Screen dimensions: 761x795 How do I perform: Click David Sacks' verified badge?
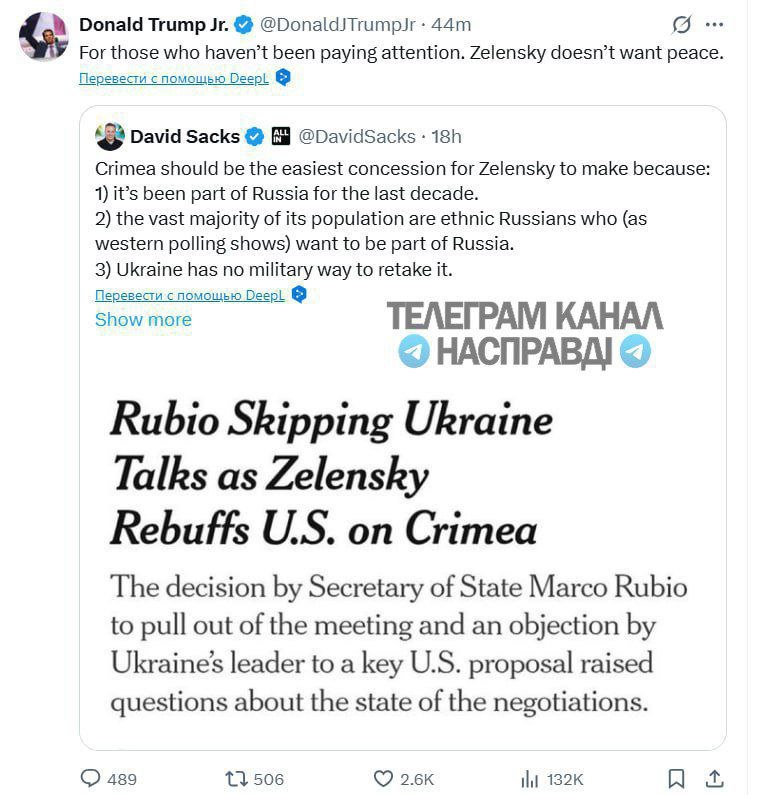click(x=255, y=136)
